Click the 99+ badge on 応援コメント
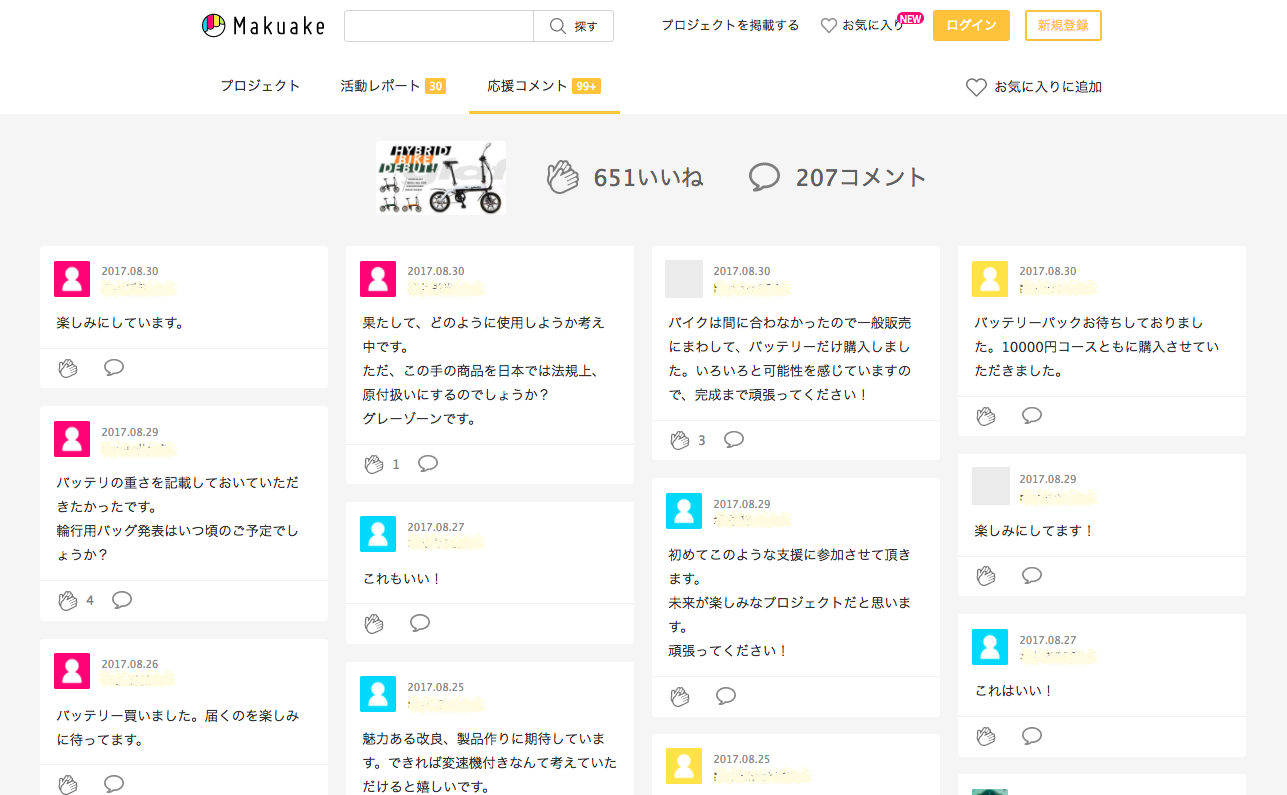This screenshot has height=795, width=1287. click(586, 86)
